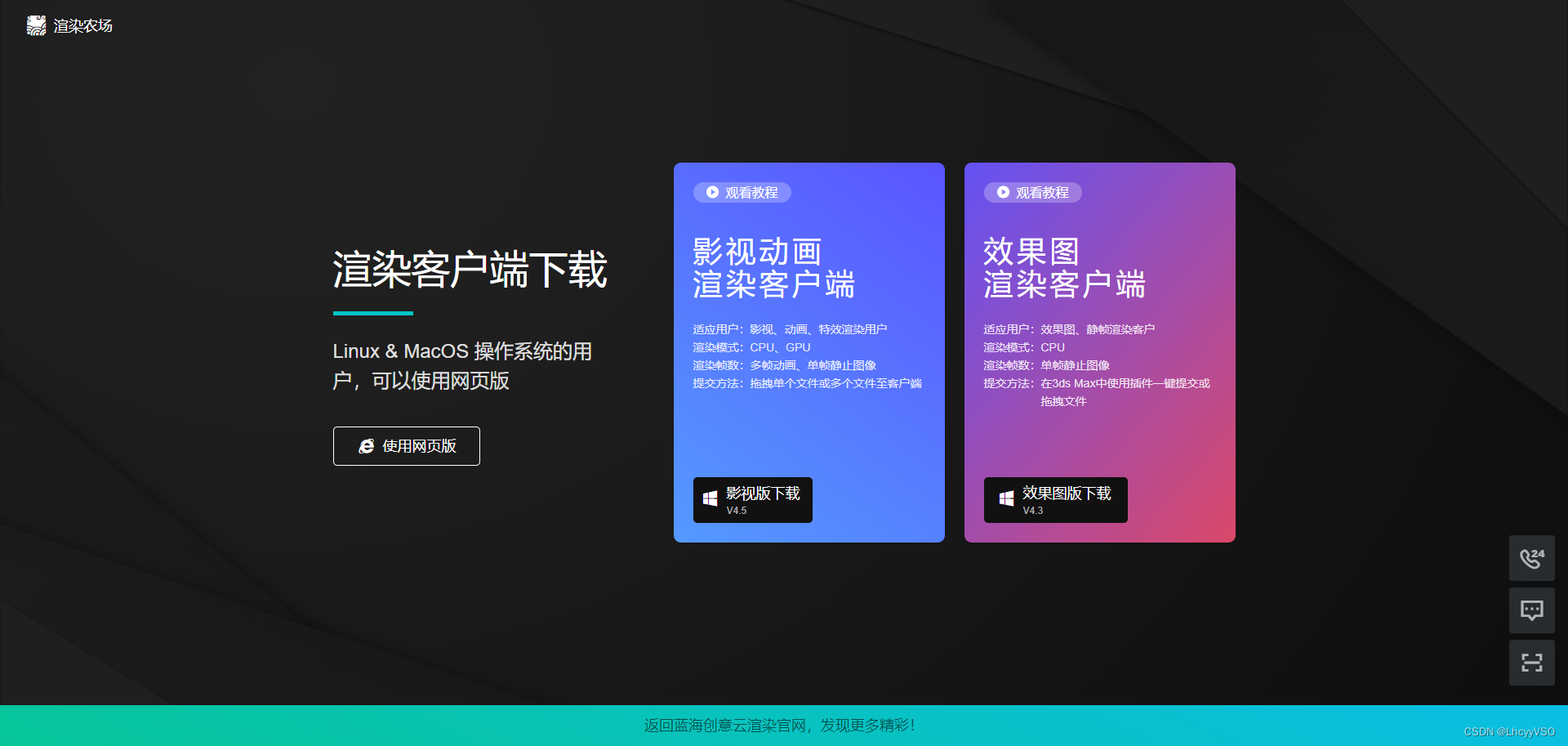1568x746 pixels.
Task: Watch the tutorial for the 效果图 client
Action: [1033, 192]
